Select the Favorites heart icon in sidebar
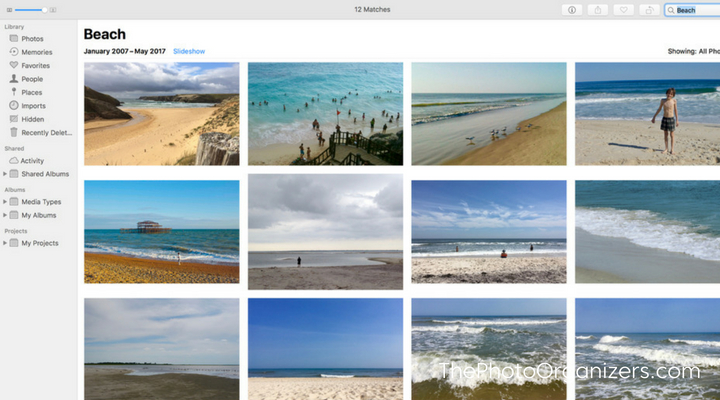 tap(14, 65)
